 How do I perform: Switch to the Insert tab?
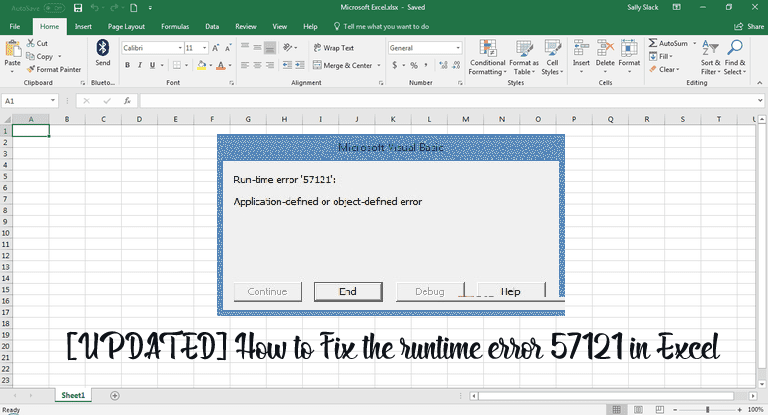point(83,26)
